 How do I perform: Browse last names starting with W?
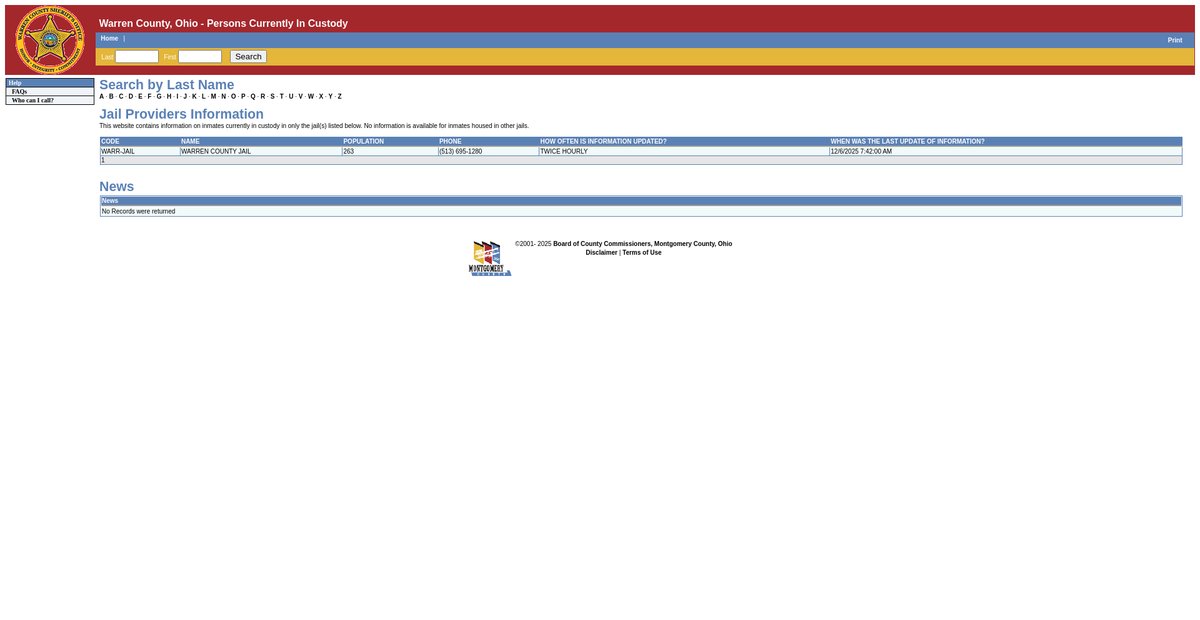[311, 97]
